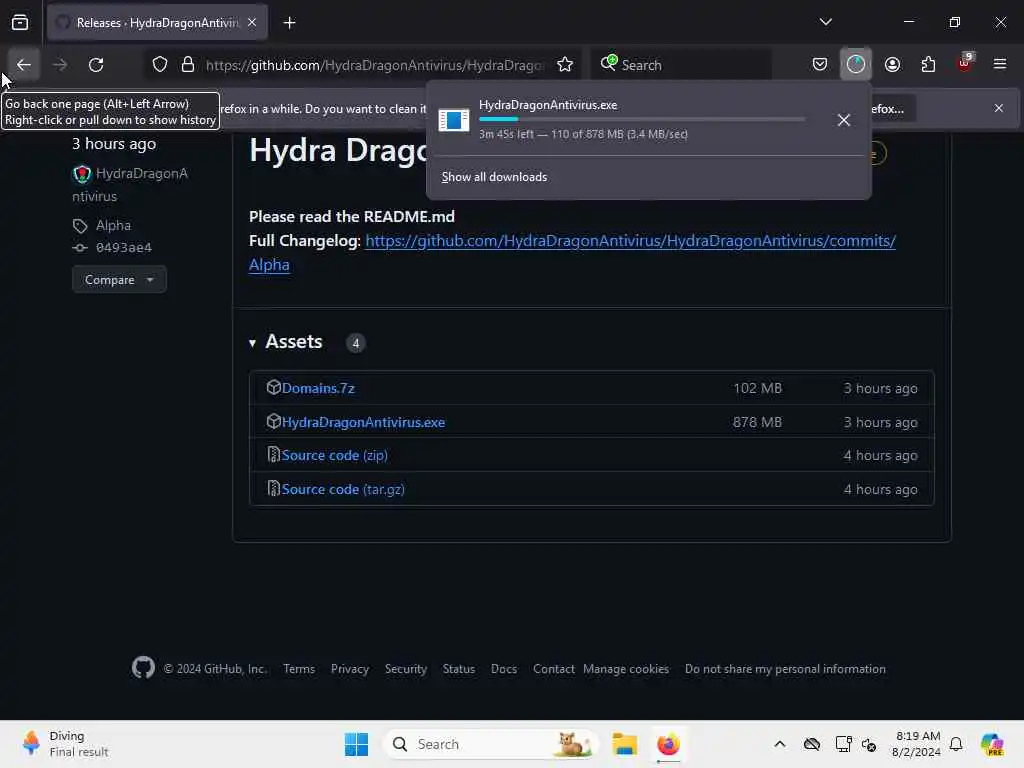Click the taskbar Search box
Viewport: 1024px width, 768px height.
(490, 744)
